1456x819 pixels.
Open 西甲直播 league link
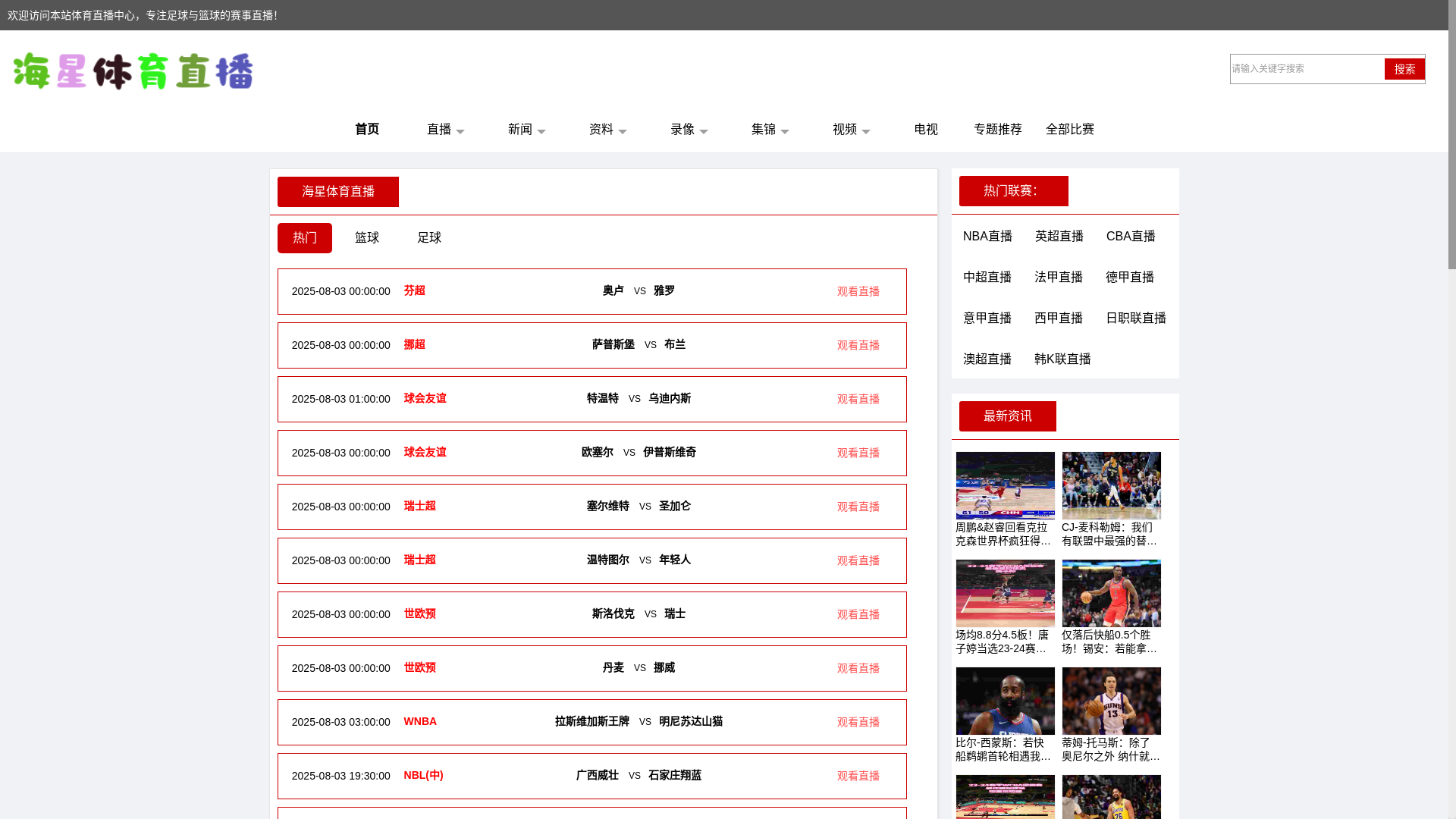1059,318
